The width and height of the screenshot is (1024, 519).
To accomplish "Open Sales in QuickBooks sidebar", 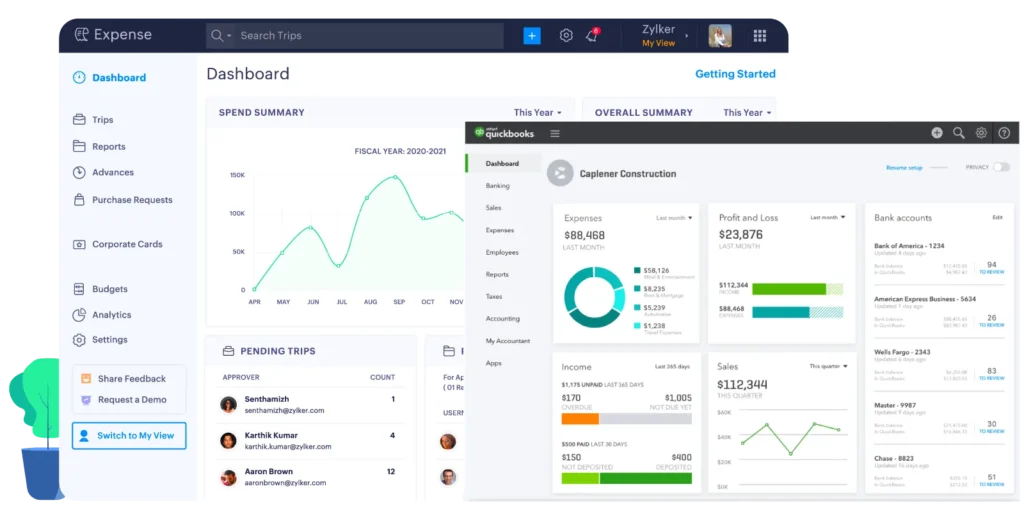I will point(494,208).
